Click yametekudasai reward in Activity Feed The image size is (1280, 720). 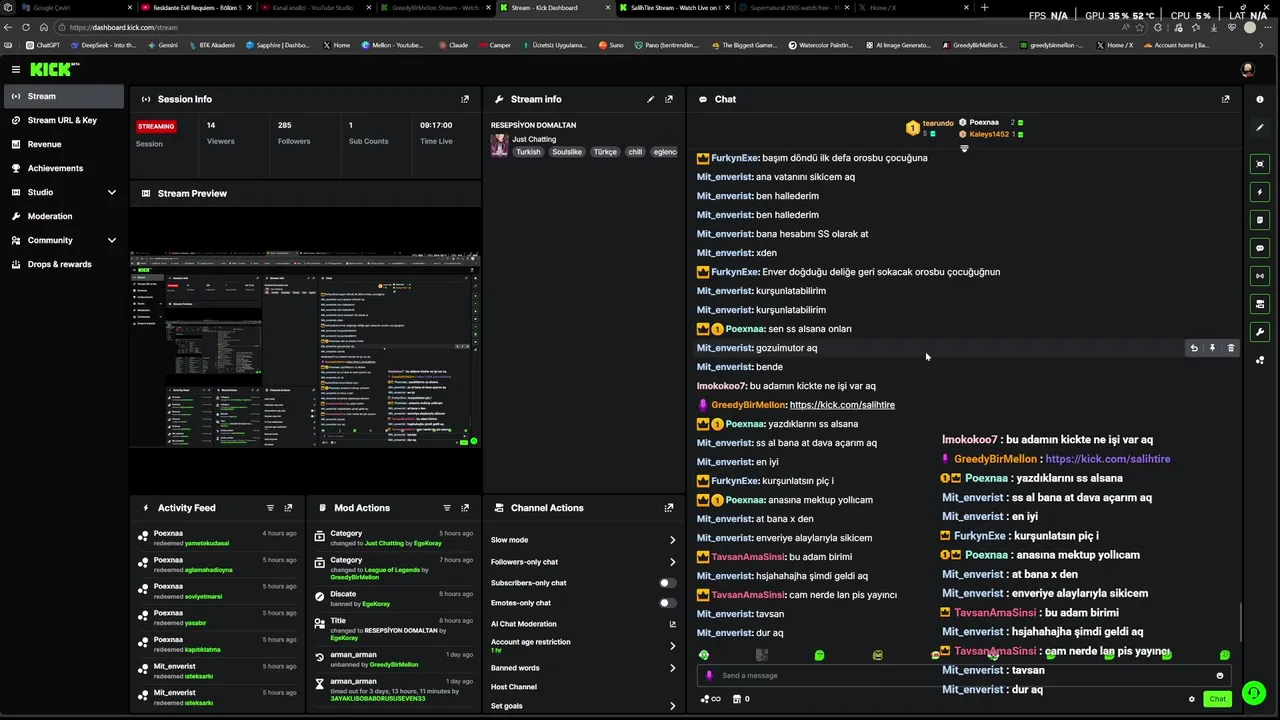click(x=206, y=544)
